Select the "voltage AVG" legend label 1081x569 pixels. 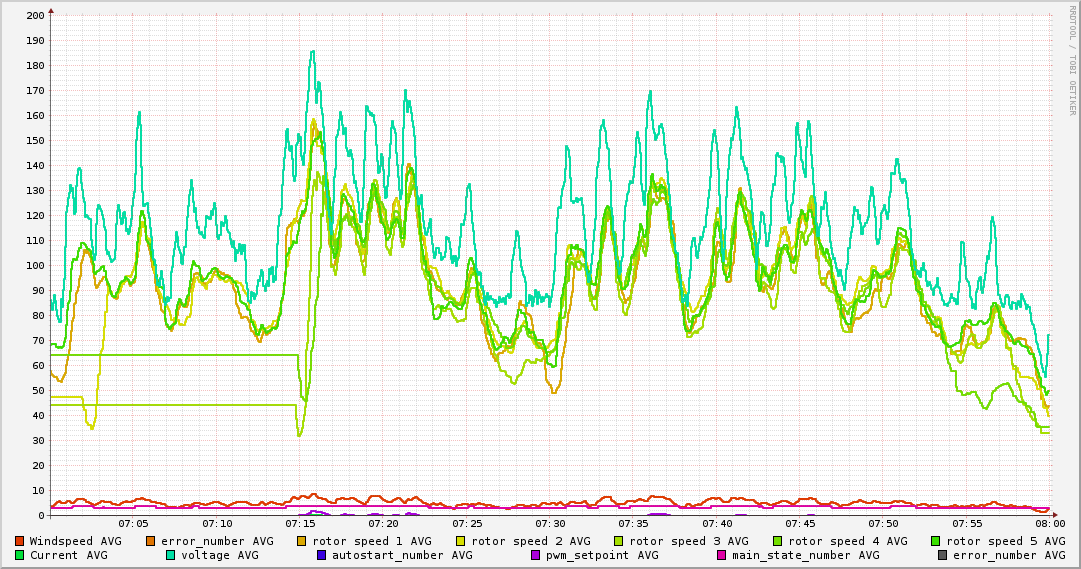pyautogui.click(x=220, y=555)
